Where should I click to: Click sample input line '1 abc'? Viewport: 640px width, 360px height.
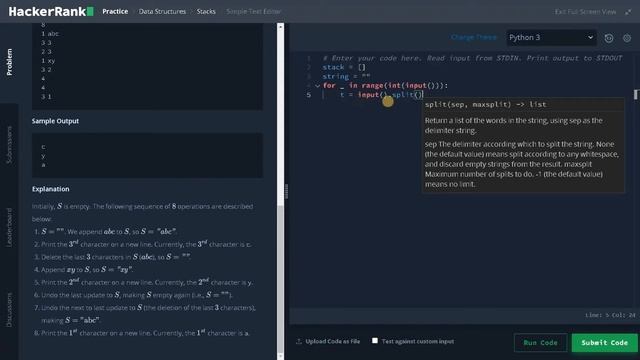coord(50,34)
